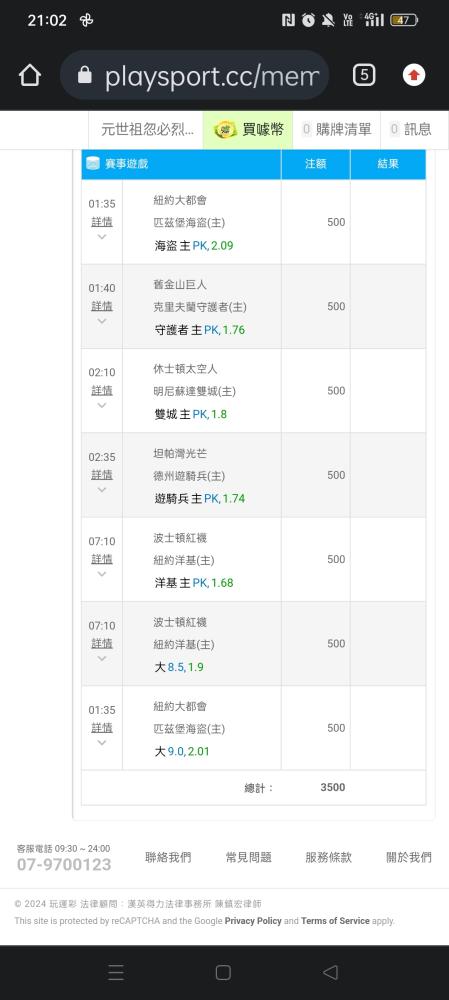Expand chevron under 02:10 雙城 row
The image size is (449, 1000).
click(x=102, y=405)
